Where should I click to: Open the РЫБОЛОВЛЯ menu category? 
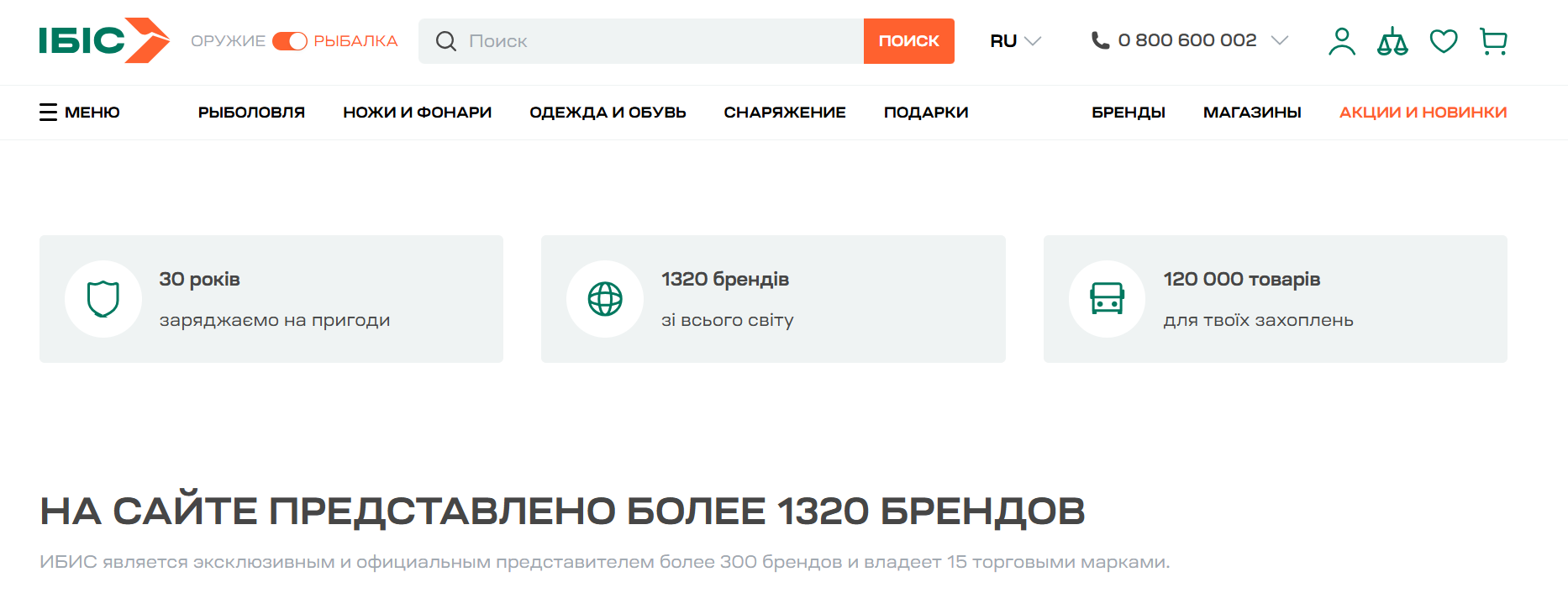pos(251,113)
